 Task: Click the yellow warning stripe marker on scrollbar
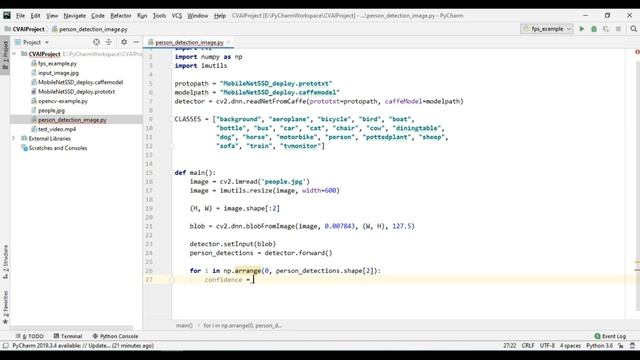click(637, 261)
